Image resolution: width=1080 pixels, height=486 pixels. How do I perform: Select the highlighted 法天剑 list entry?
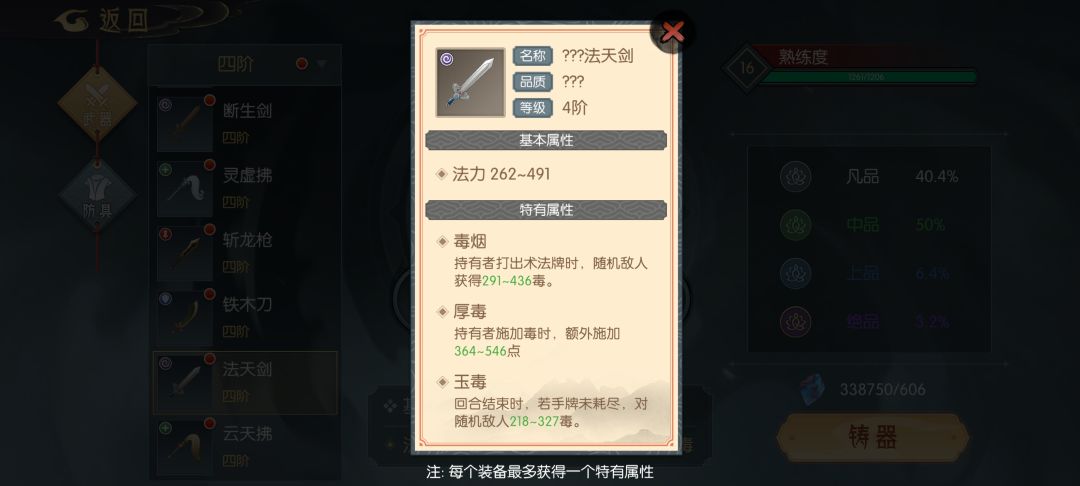click(245, 383)
